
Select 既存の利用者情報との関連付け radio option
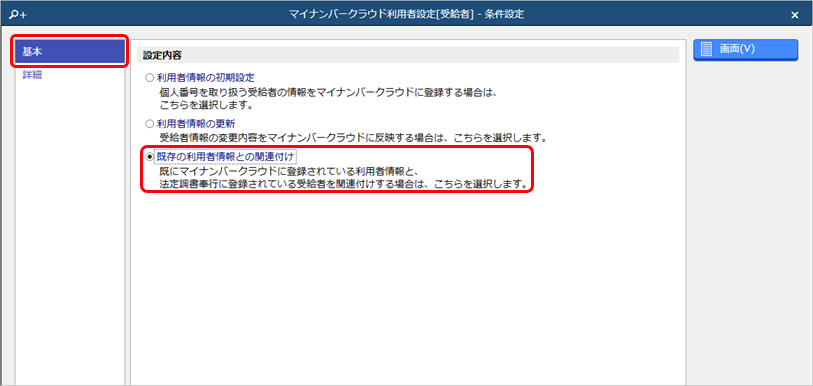[149, 156]
